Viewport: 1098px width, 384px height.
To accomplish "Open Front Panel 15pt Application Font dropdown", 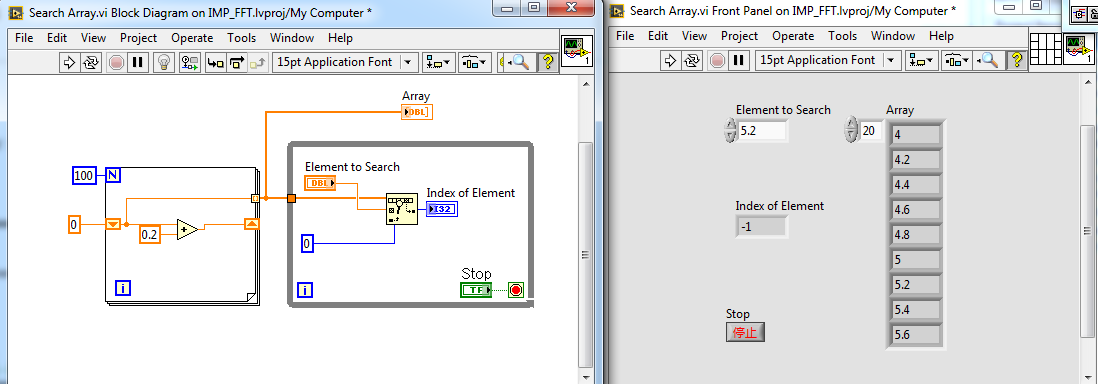I will pos(828,60).
